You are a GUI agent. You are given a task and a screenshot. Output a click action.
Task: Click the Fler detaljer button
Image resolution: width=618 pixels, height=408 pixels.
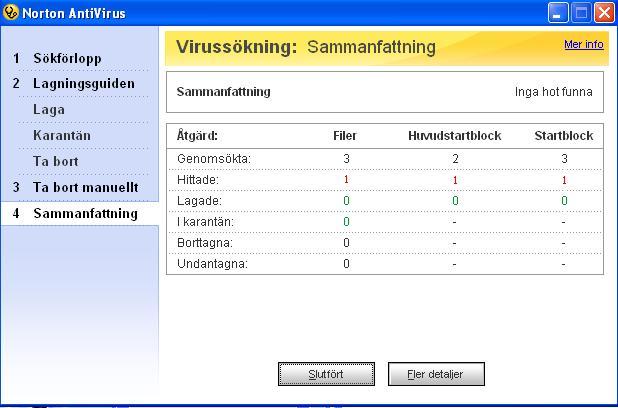(437, 374)
